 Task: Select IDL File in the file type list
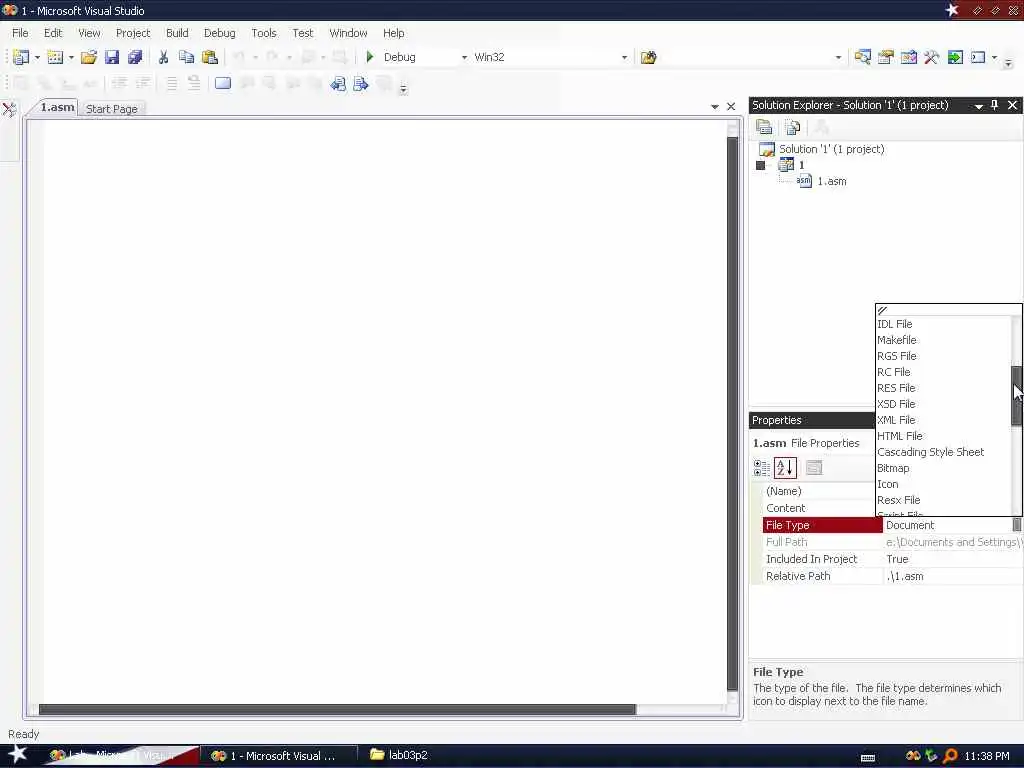point(943,324)
